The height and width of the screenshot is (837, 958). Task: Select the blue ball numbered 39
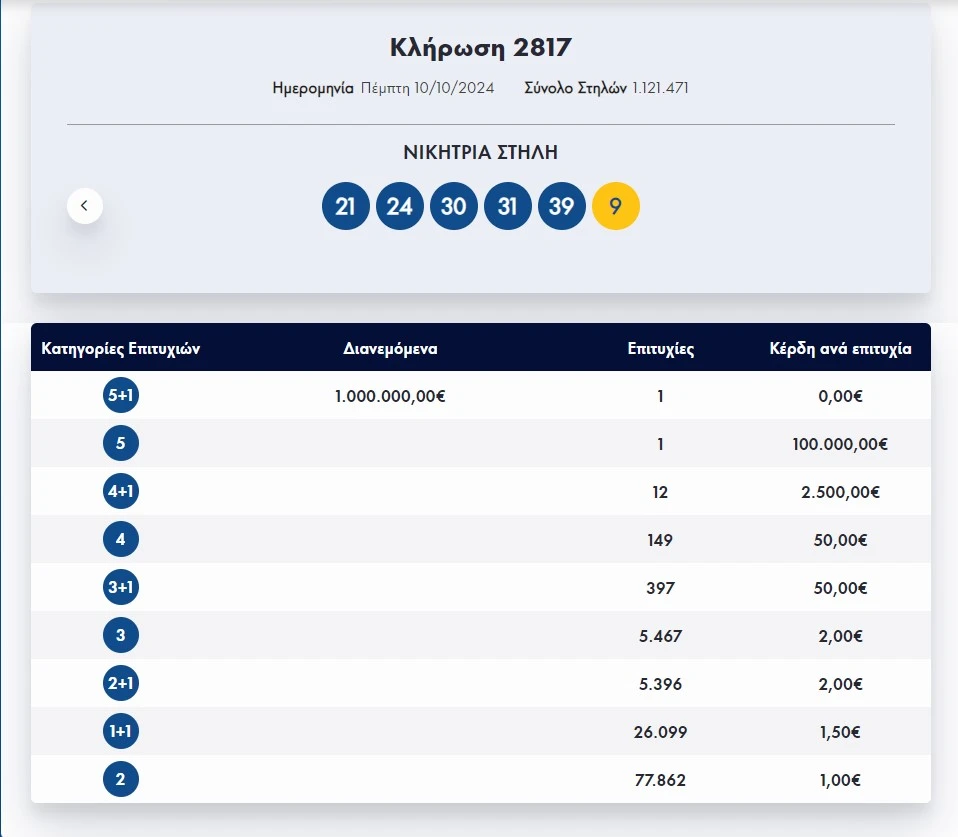click(562, 206)
